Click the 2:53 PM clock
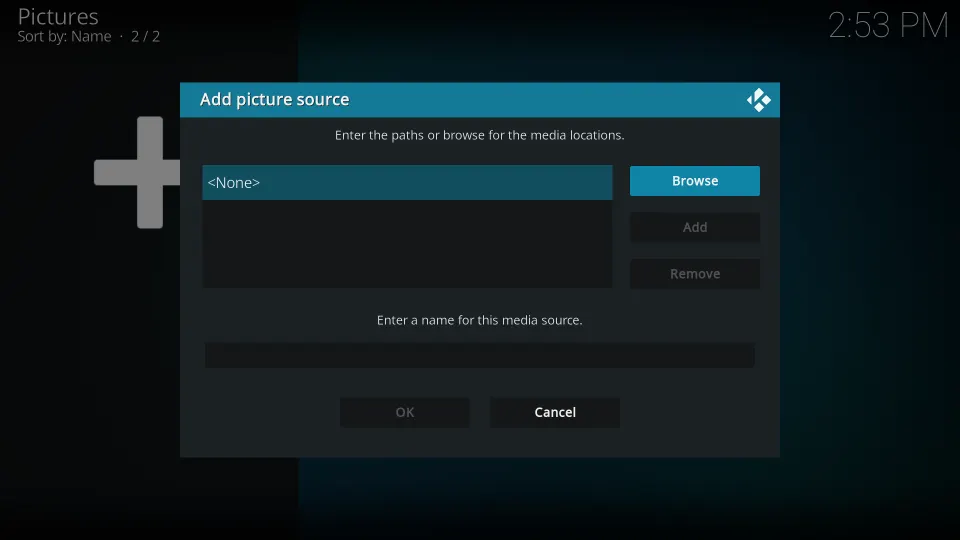Screen dimensions: 960x540 (x=888, y=26)
